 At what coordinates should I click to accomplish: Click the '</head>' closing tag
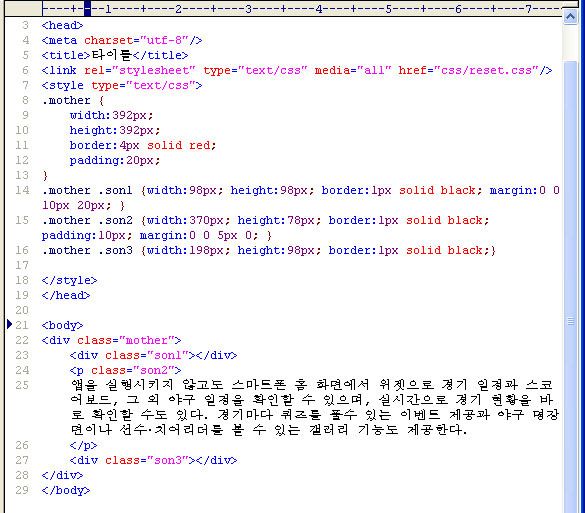pos(66,295)
